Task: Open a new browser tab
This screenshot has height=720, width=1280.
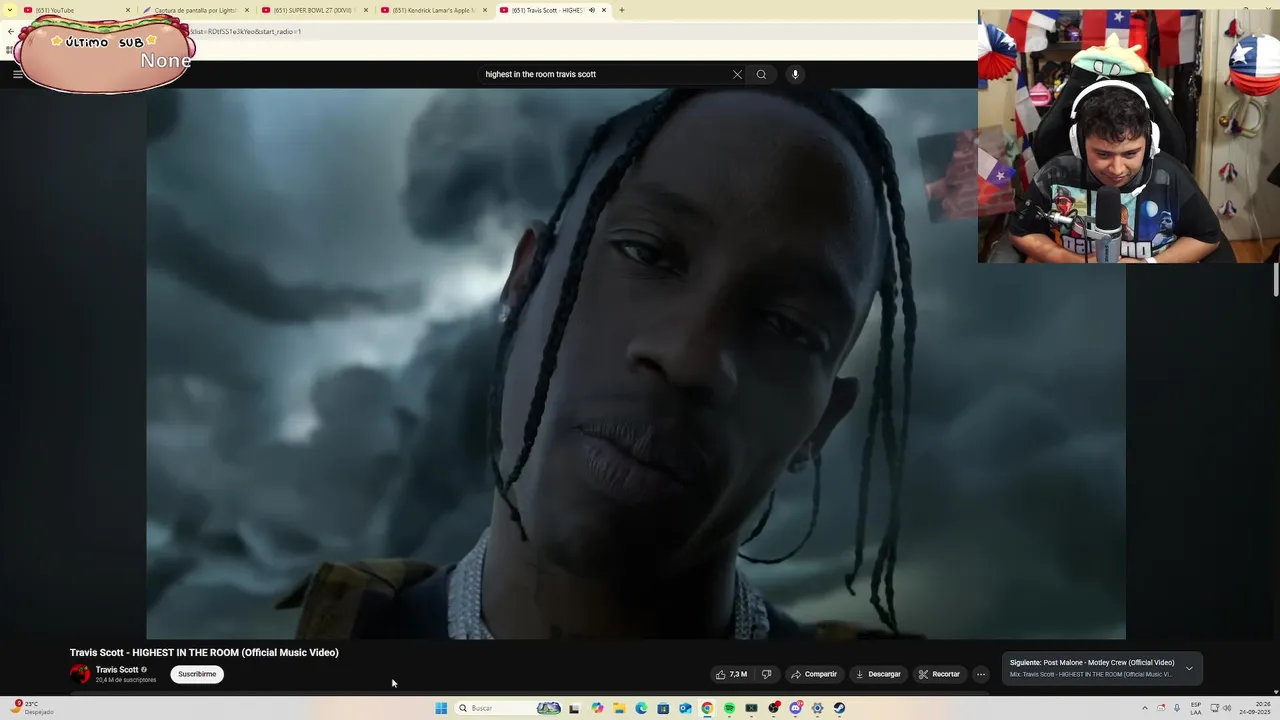Action: click(621, 10)
